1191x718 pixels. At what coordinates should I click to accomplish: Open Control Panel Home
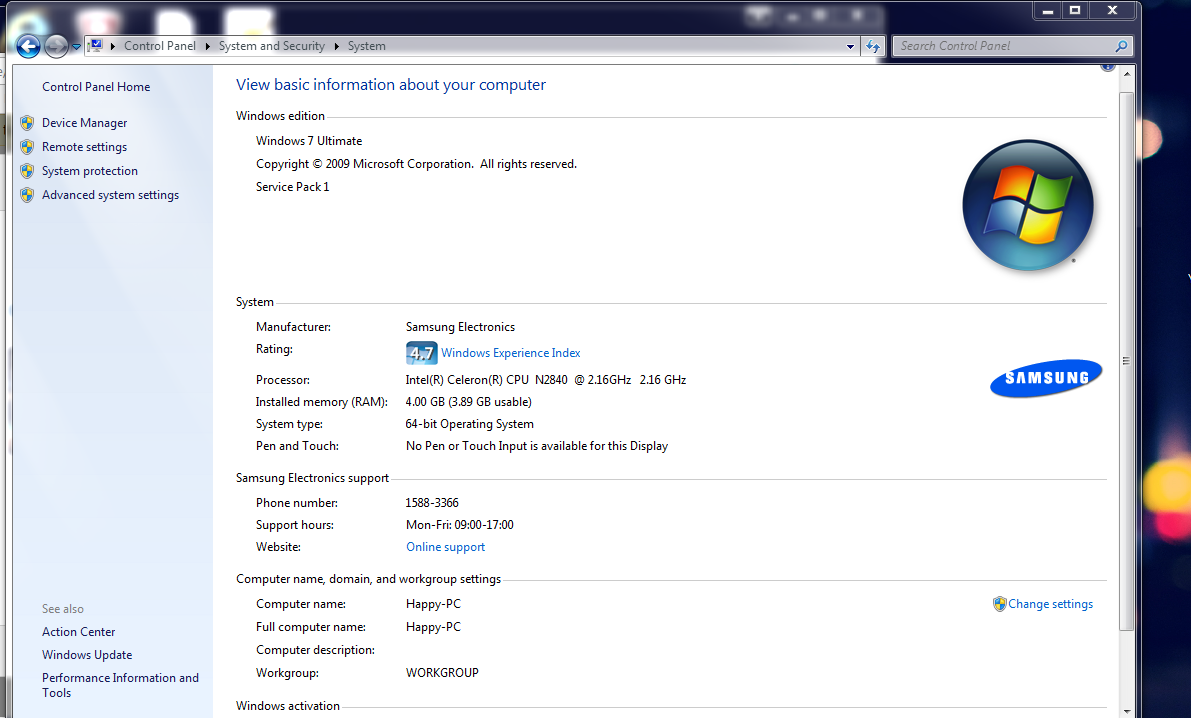(x=96, y=87)
